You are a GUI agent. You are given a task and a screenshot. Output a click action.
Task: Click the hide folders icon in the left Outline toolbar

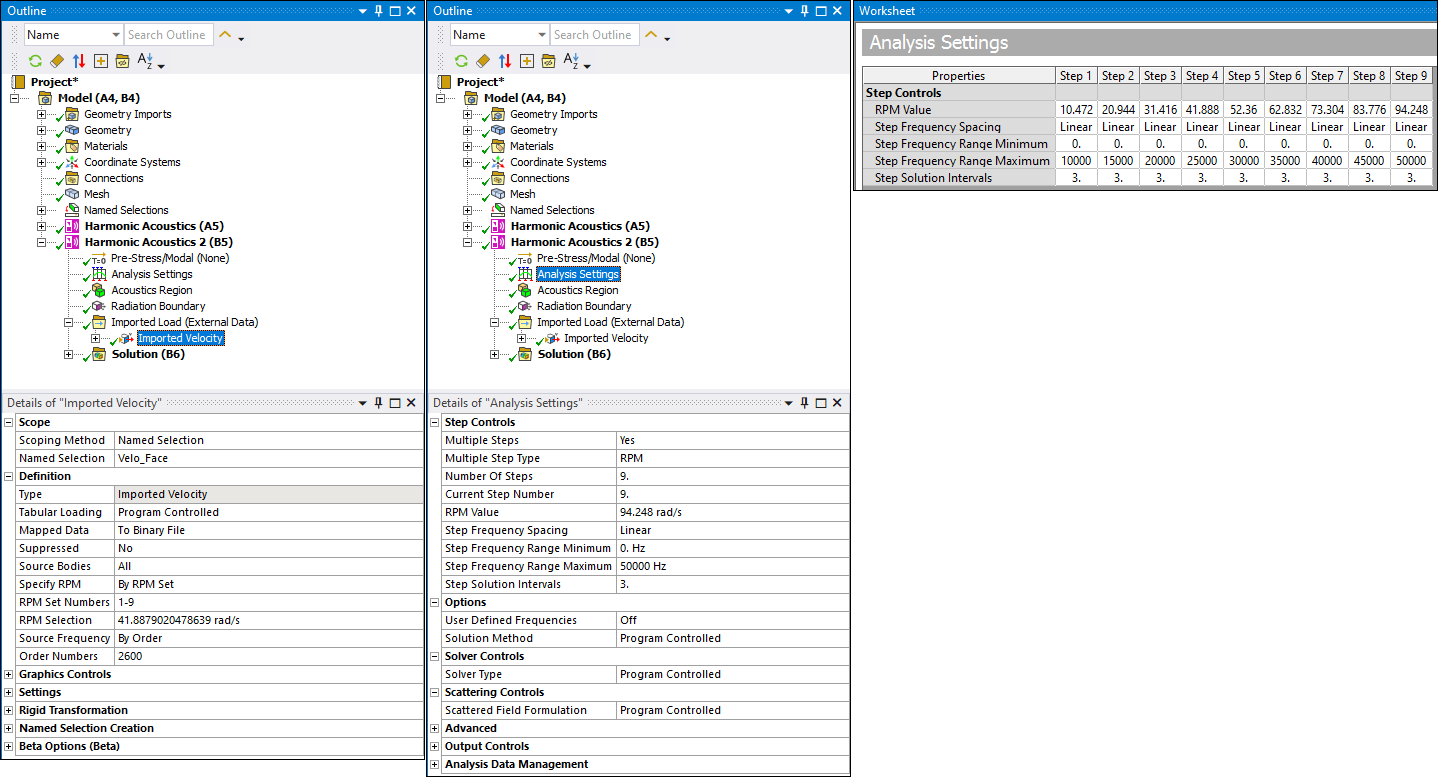point(122,61)
